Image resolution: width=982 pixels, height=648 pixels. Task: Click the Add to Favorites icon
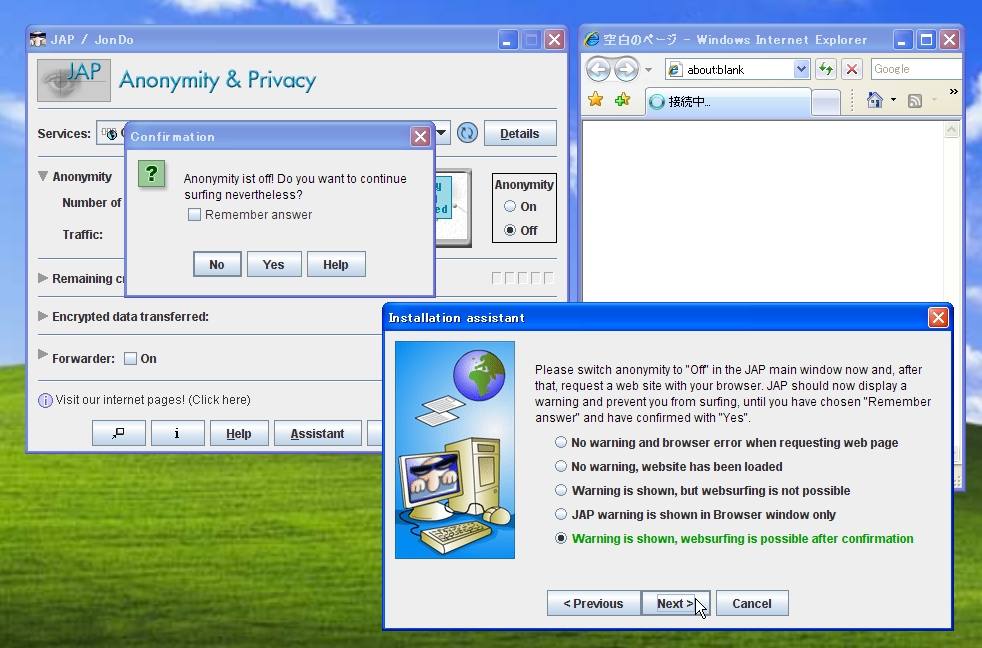[622, 100]
